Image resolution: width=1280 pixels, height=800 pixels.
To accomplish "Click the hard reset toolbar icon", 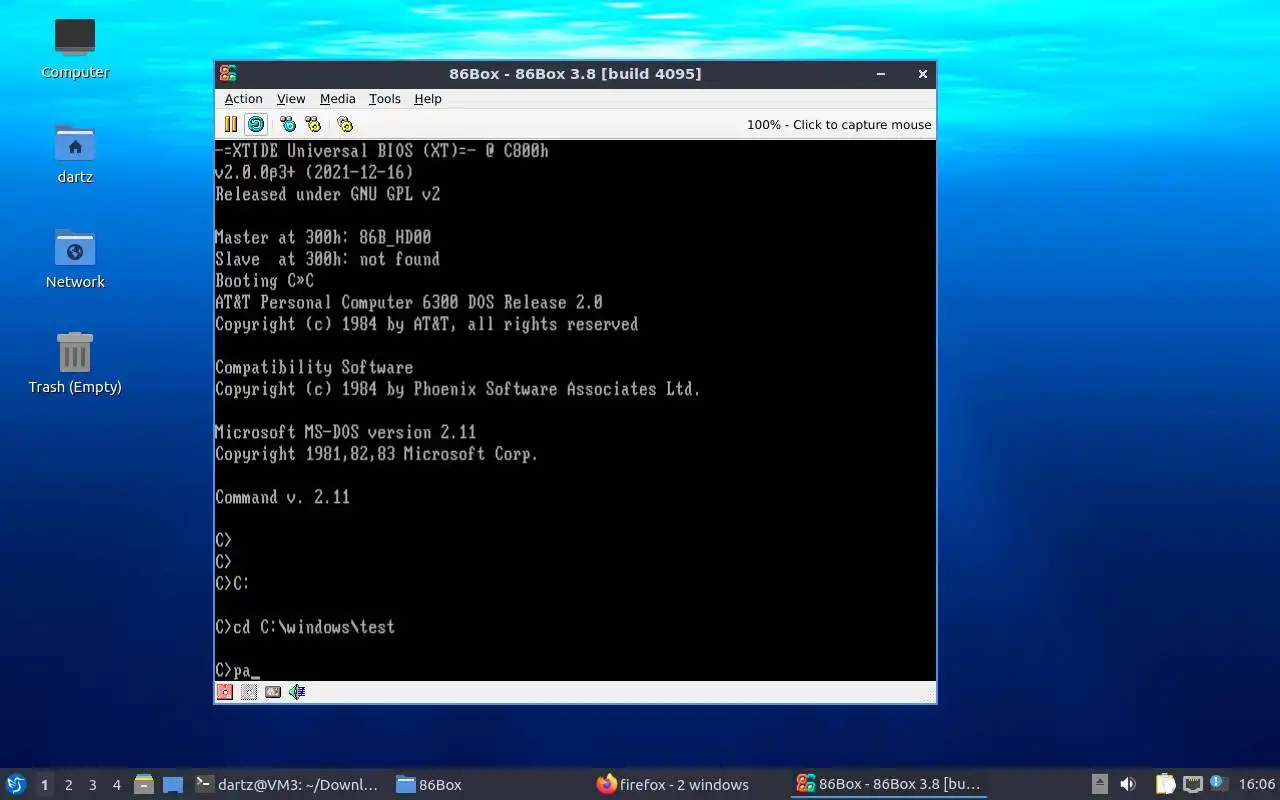I will pos(256,124).
